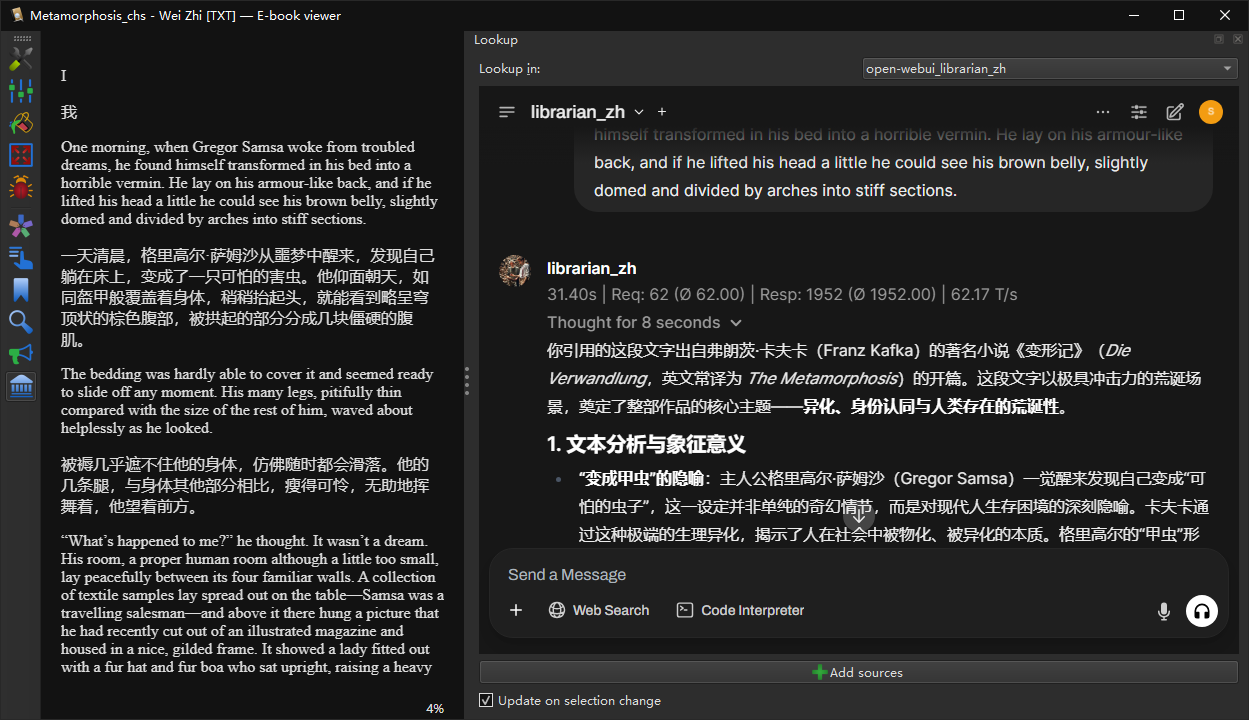Click the heading 1. 文本分析与象征意义
Viewport: 1249px width, 720px height.
(646, 444)
